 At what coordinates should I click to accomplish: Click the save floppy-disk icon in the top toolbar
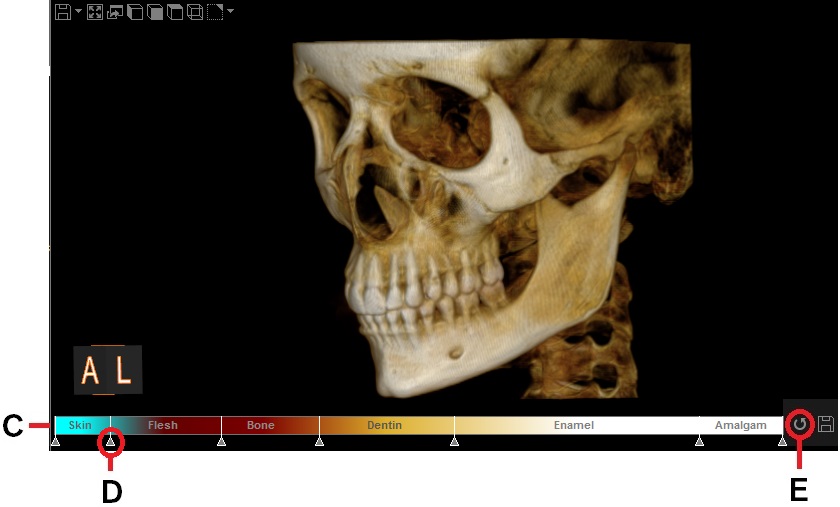pos(63,12)
